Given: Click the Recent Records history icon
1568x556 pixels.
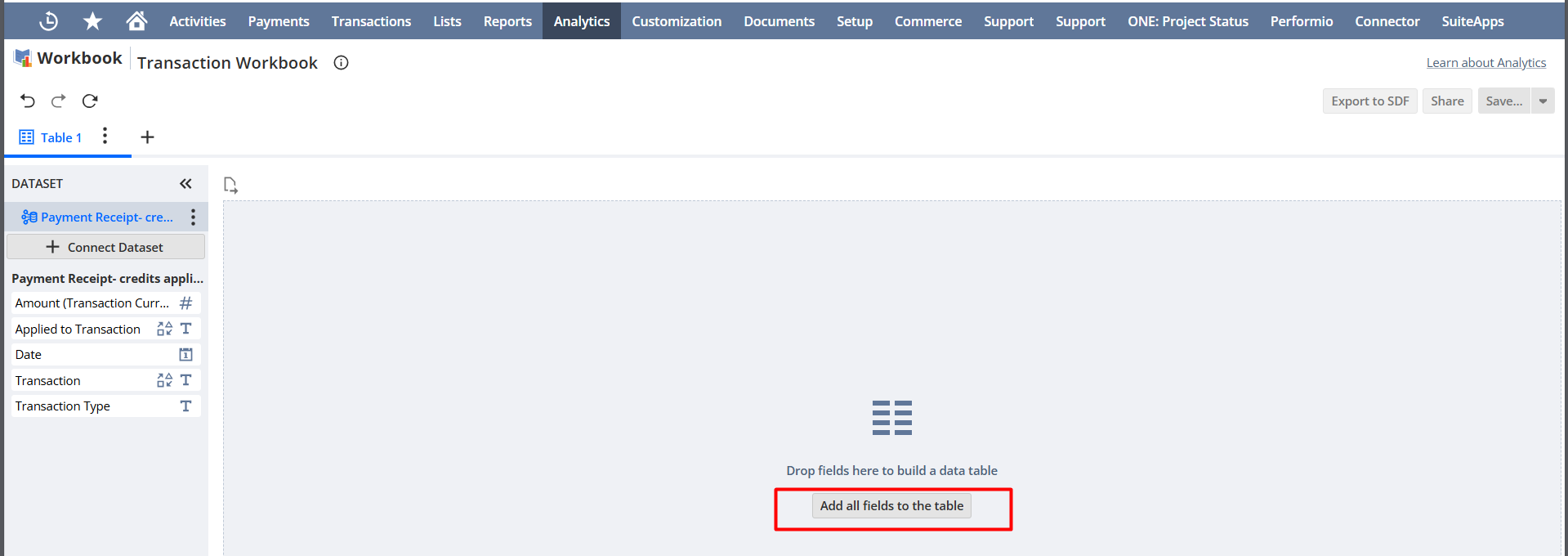Looking at the screenshot, I should [x=49, y=21].
